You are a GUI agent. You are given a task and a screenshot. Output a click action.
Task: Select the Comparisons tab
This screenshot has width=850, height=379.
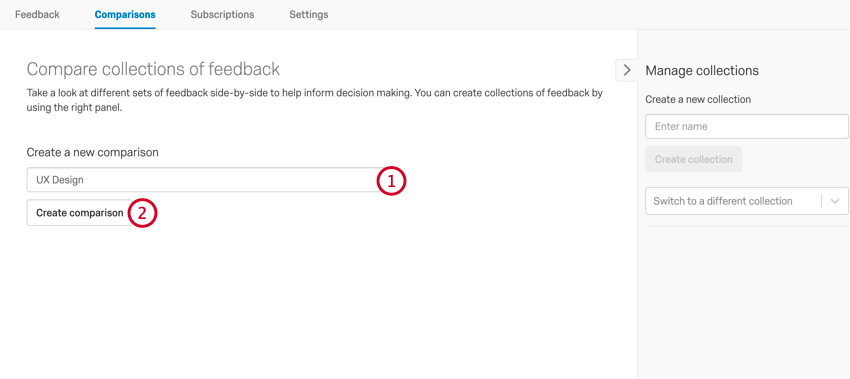tap(125, 15)
